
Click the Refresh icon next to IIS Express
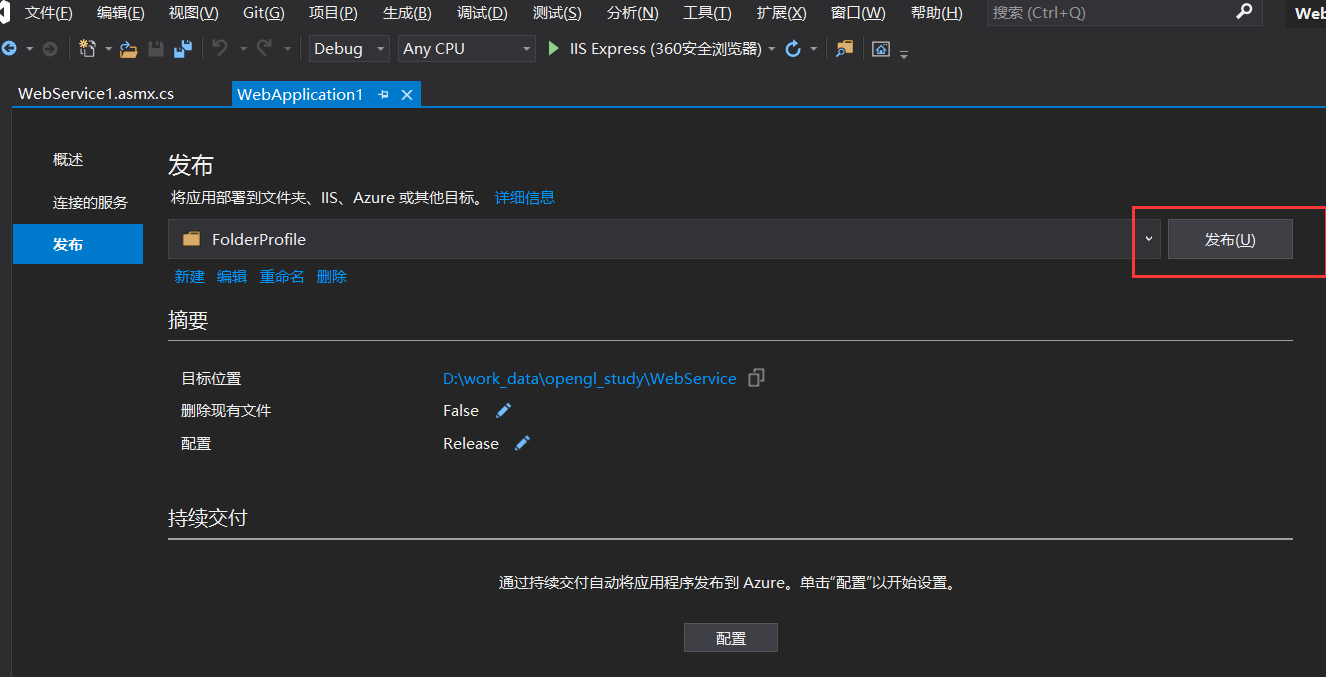click(x=793, y=48)
